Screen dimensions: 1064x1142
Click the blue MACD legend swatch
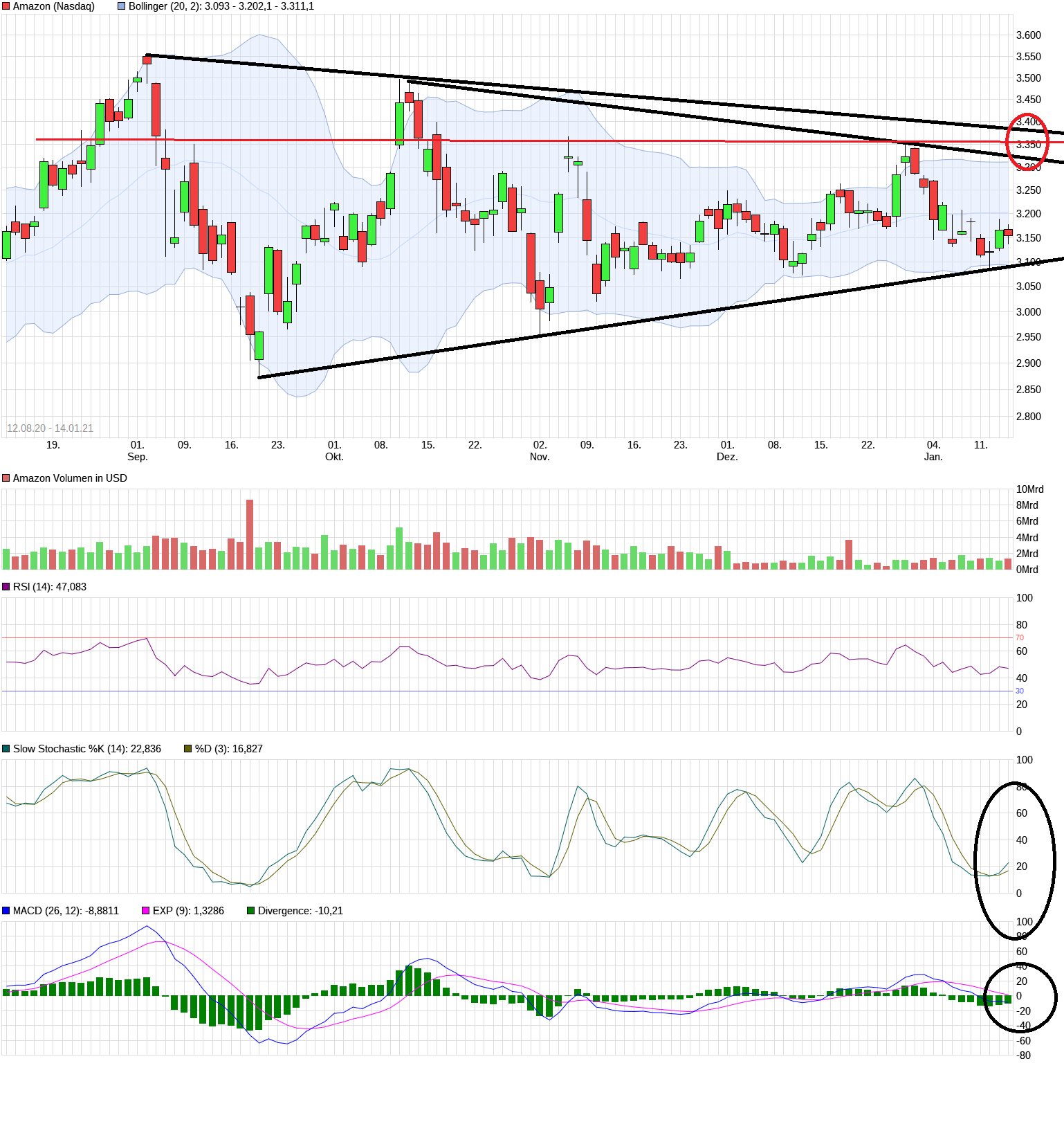(6, 911)
